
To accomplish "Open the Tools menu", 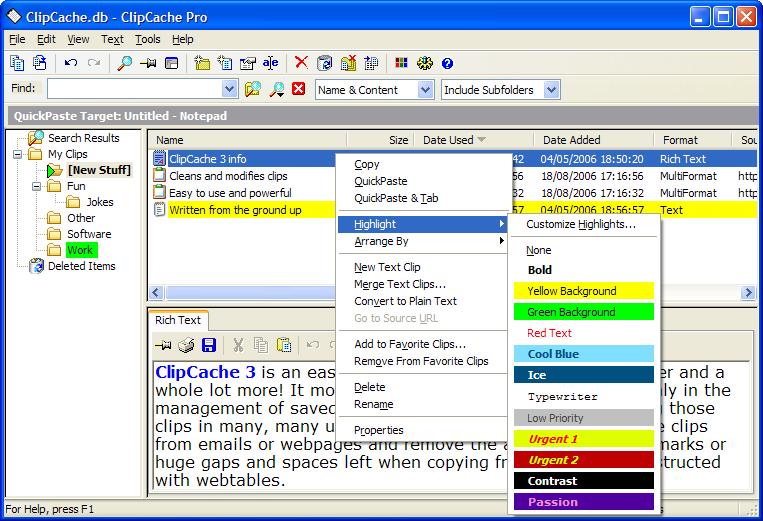I will coord(147,39).
